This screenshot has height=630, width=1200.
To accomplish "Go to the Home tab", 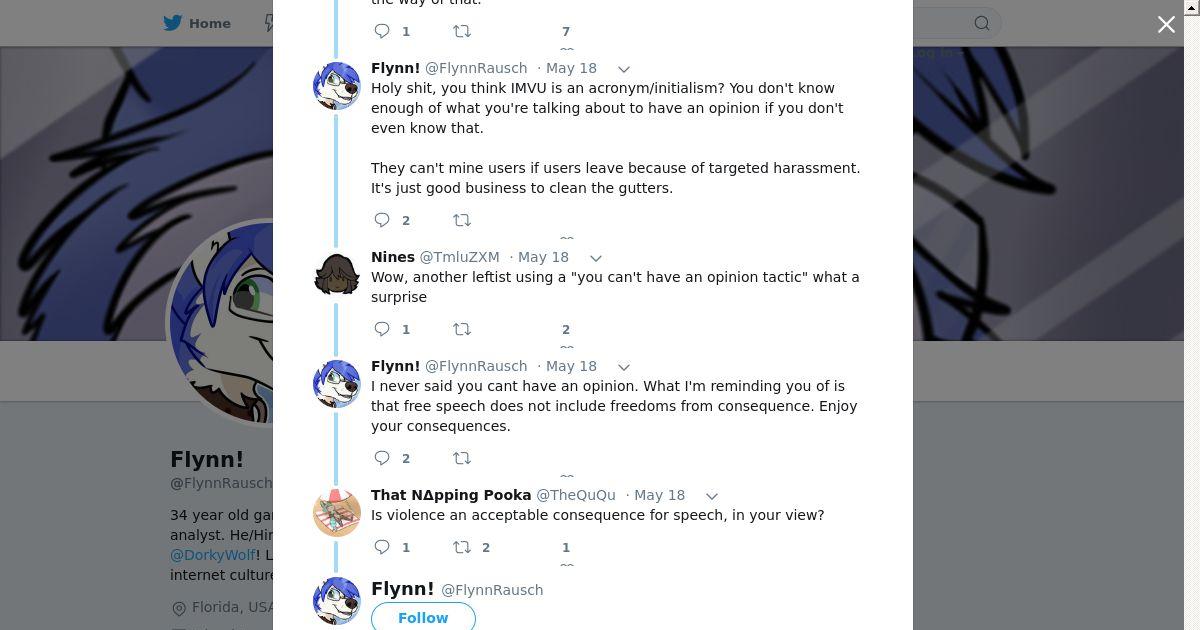I will point(198,23).
